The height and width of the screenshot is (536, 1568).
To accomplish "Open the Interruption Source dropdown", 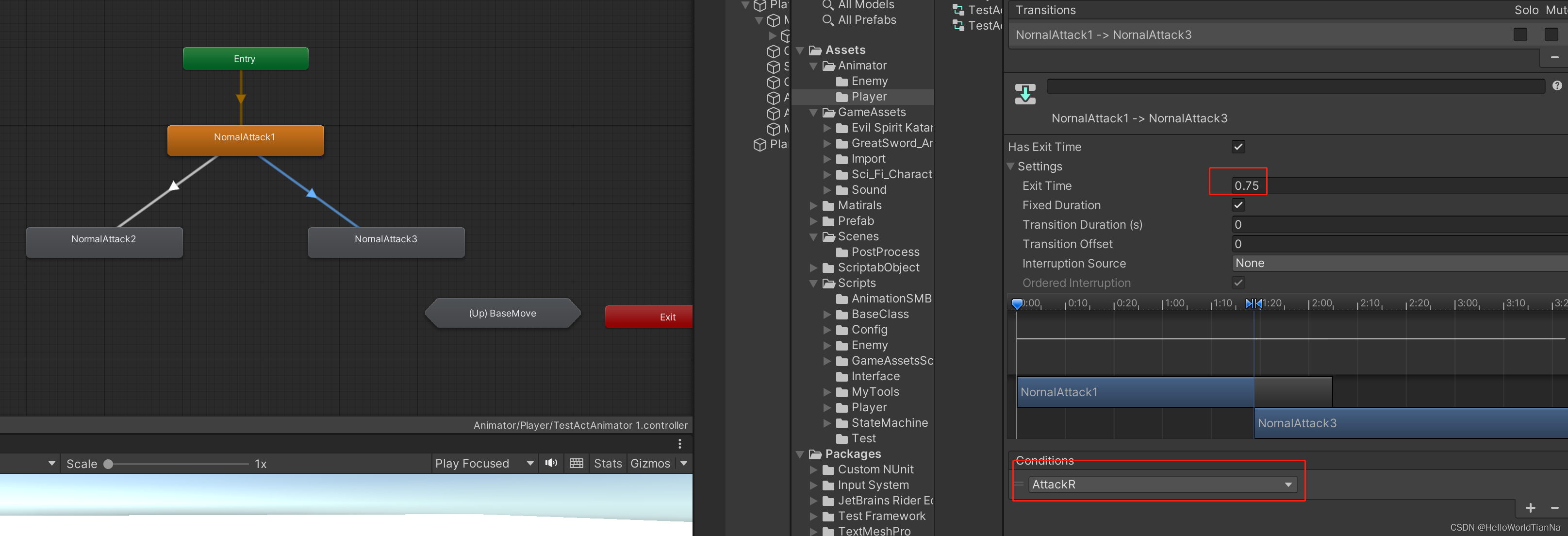I will pyautogui.click(x=1400, y=263).
